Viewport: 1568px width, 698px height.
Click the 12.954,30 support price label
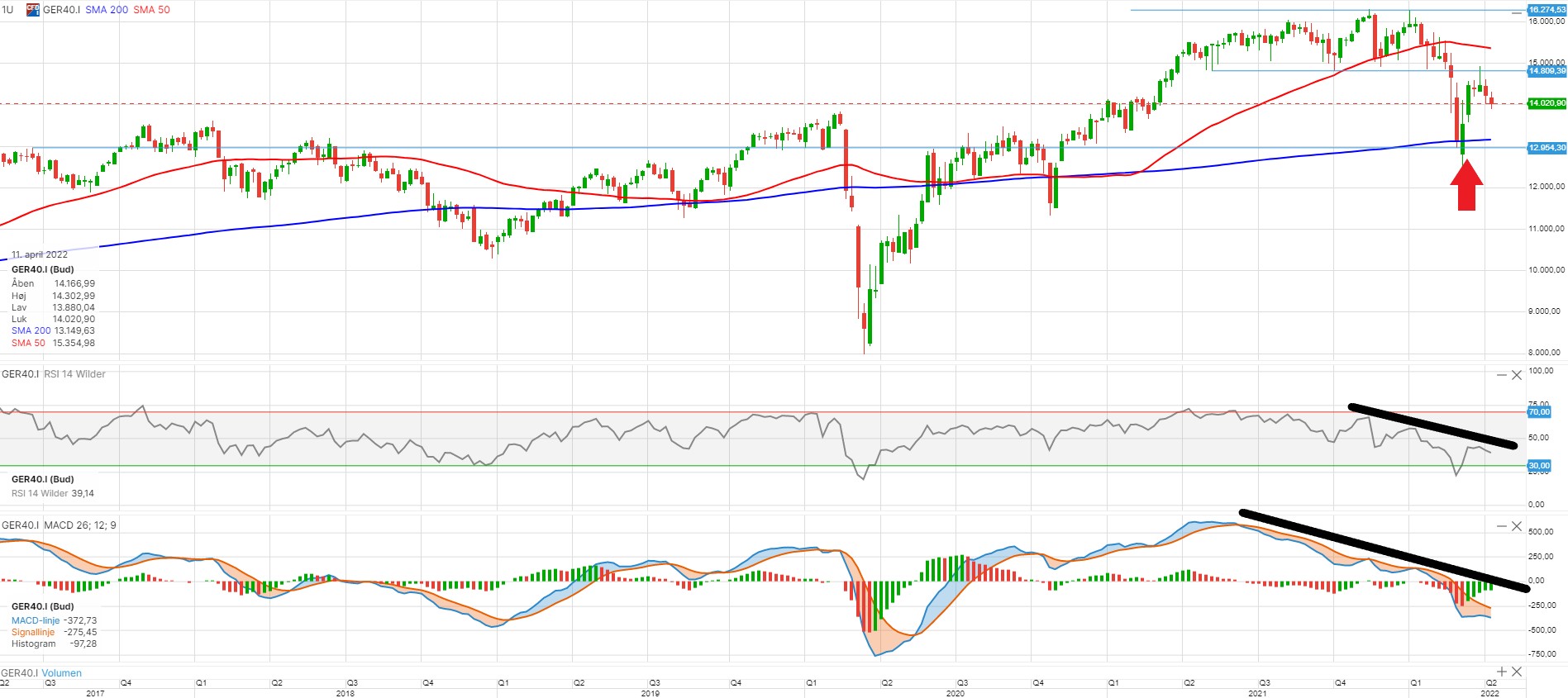tap(1547, 148)
